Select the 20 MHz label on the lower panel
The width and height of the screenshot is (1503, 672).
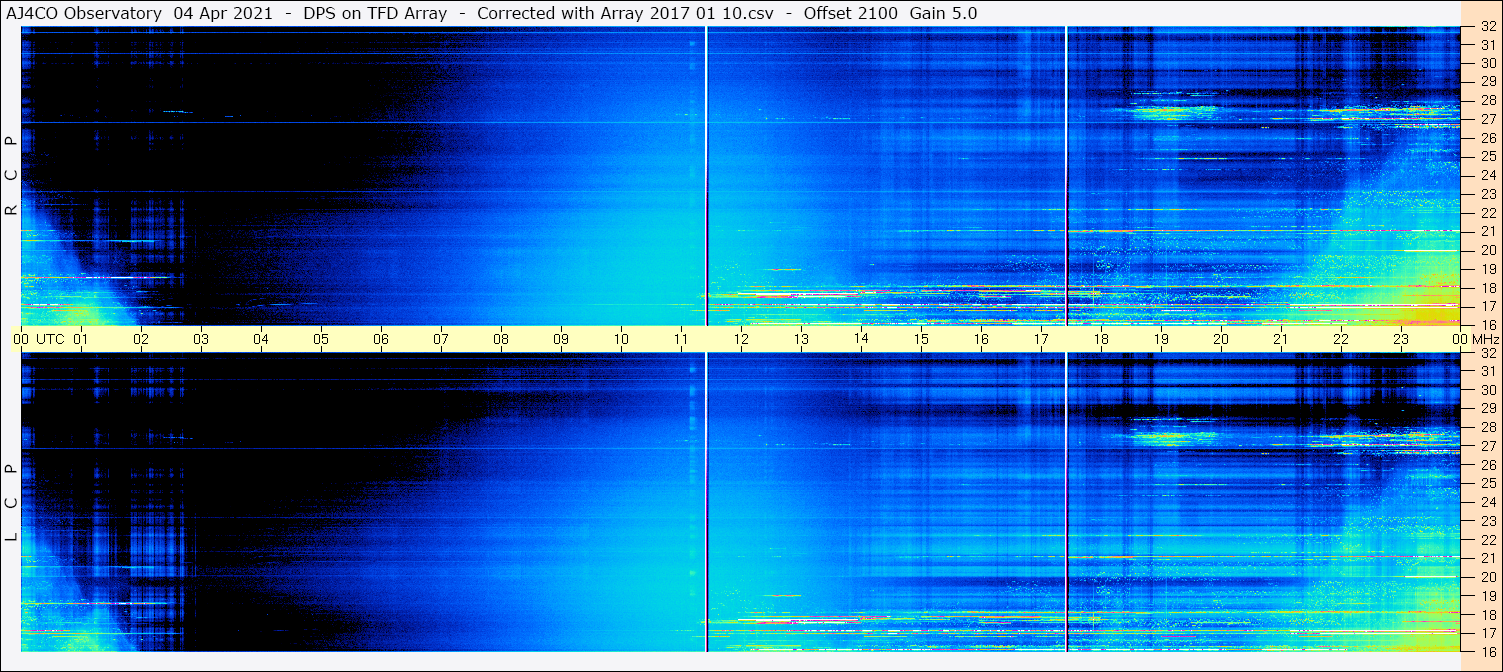(x=1487, y=577)
